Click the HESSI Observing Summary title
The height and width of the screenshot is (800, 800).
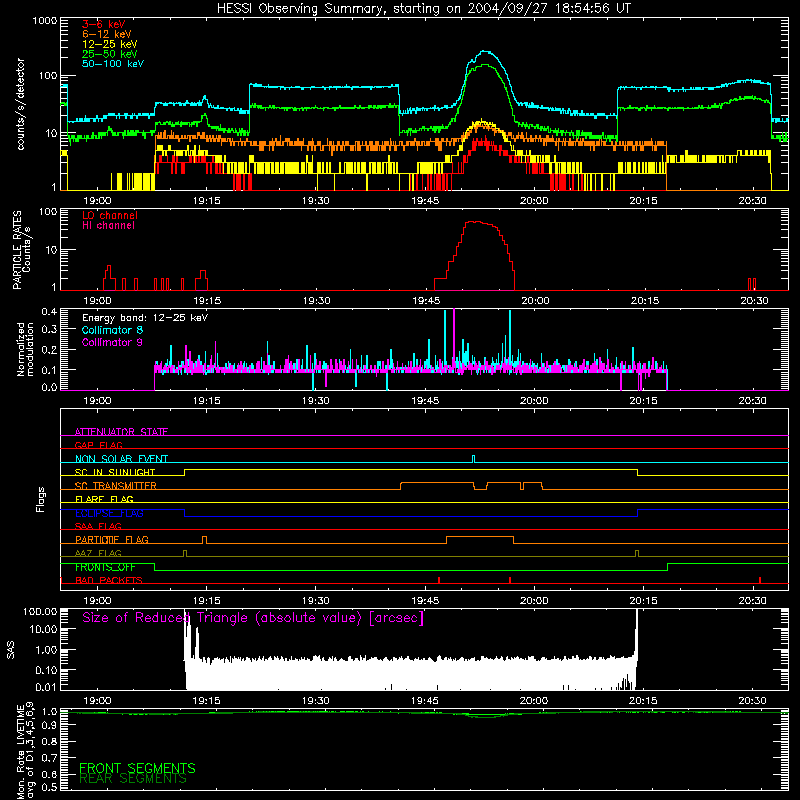(x=424, y=9)
